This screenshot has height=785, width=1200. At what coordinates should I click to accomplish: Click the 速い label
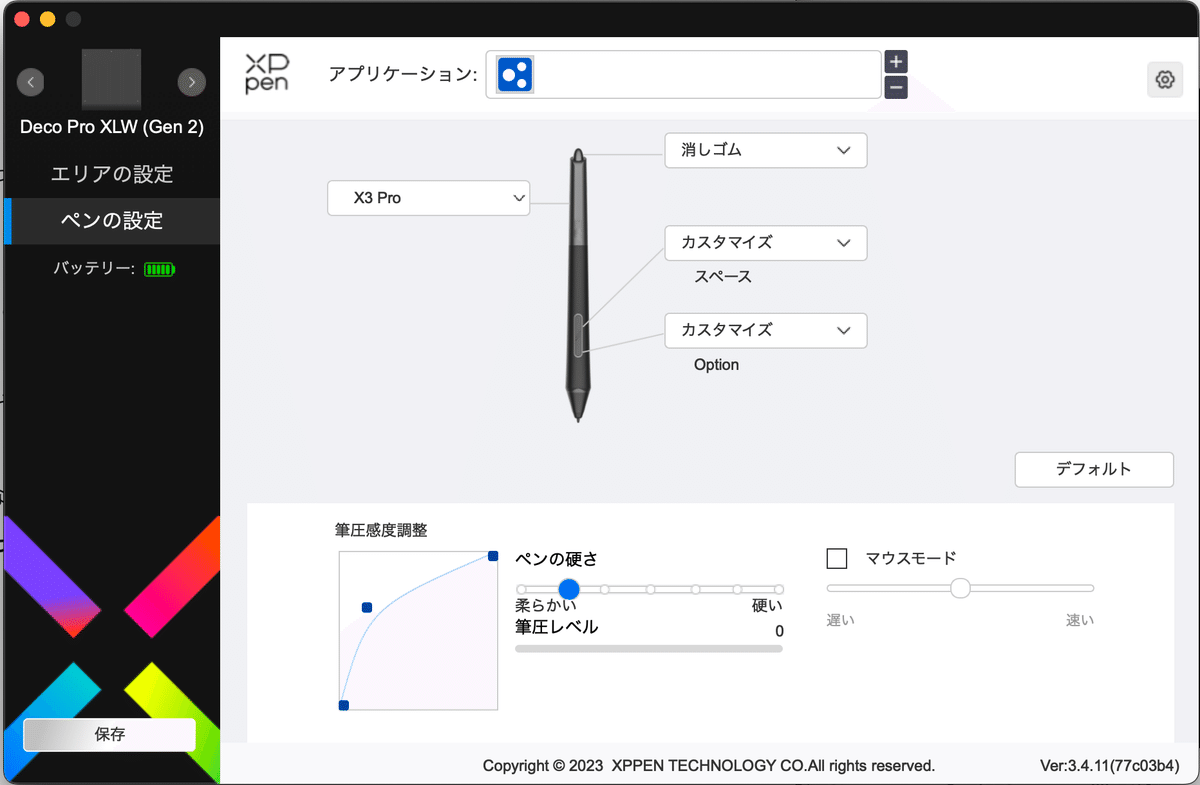[1080, 620]
